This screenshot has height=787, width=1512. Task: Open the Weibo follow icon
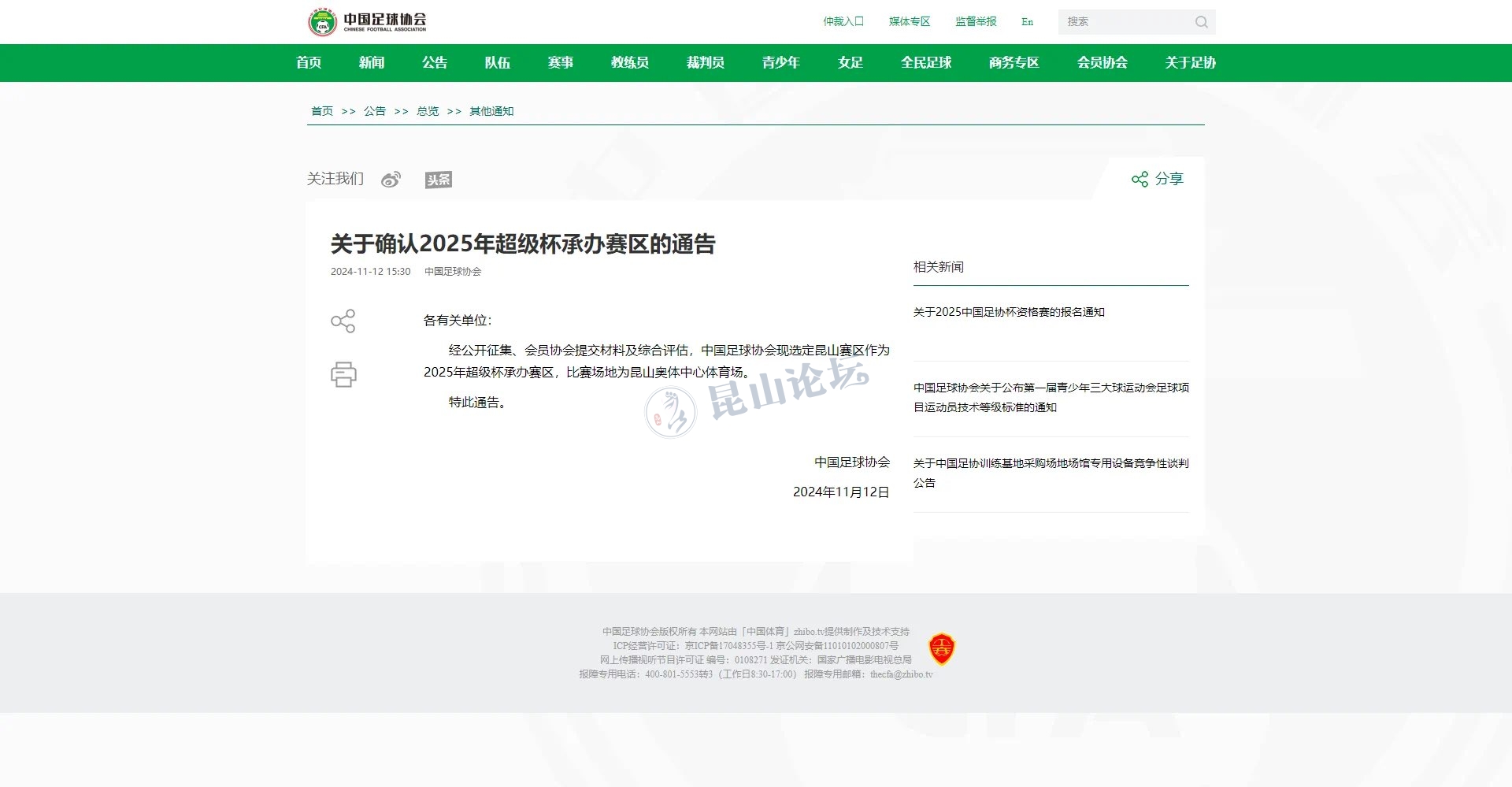coord(391,180)
